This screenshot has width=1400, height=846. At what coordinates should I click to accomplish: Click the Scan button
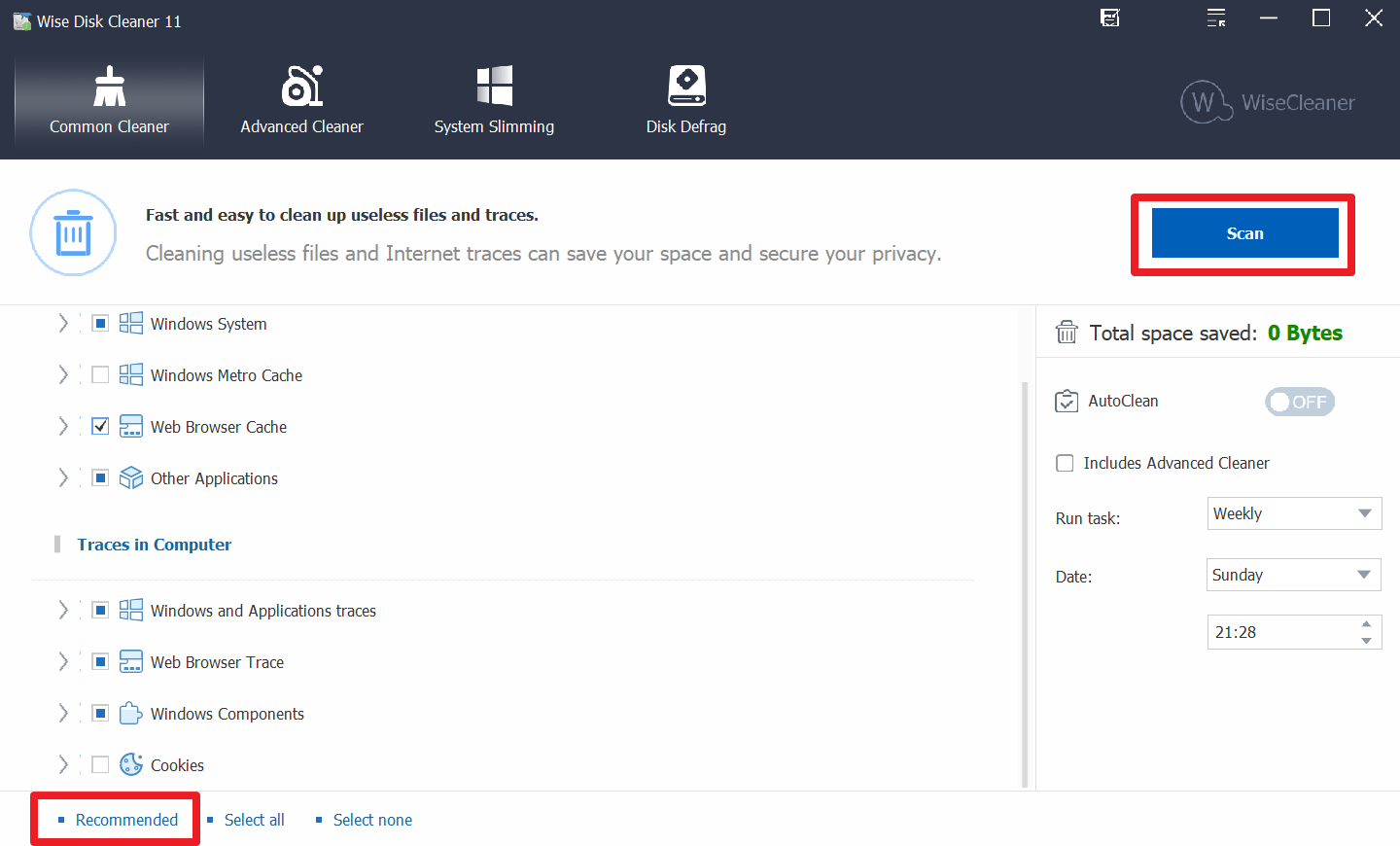coord(1244,233)
